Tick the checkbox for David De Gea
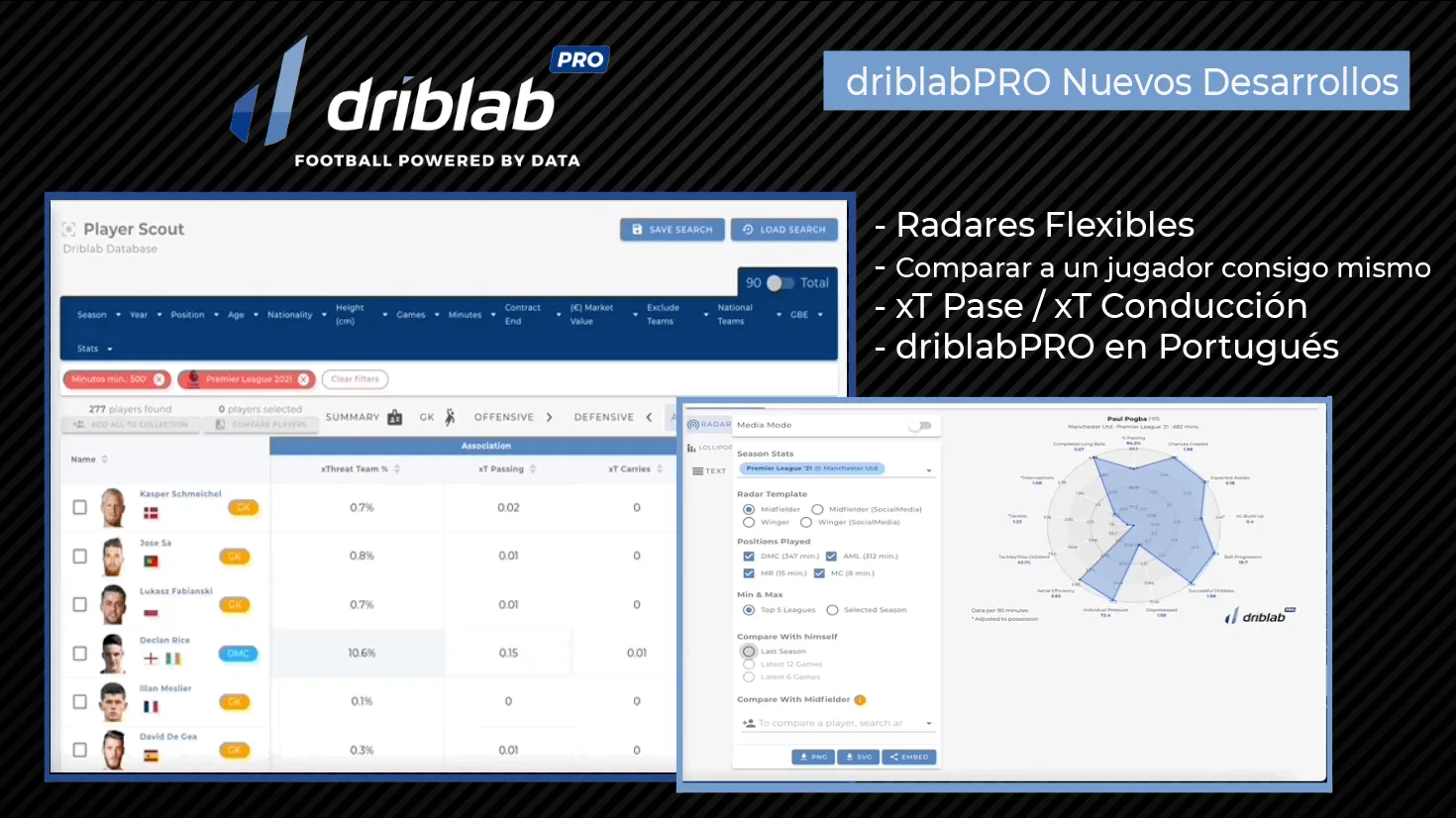Screen dimensions: 1456x818 coord(80,751)
